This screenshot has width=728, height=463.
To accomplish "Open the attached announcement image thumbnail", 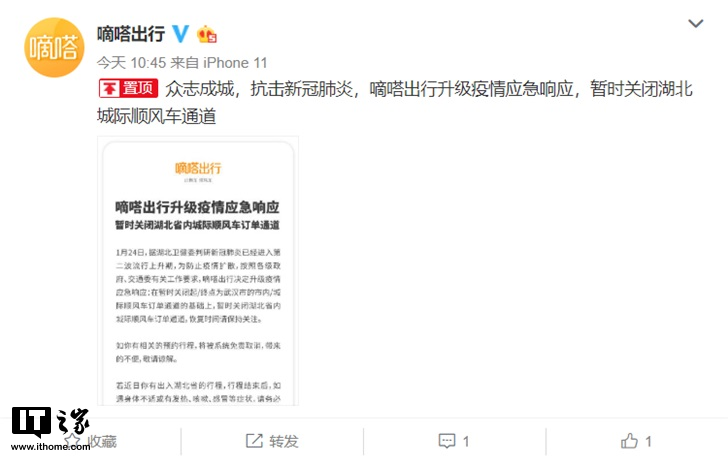I will pyautogui.click(x=198, y=271).
